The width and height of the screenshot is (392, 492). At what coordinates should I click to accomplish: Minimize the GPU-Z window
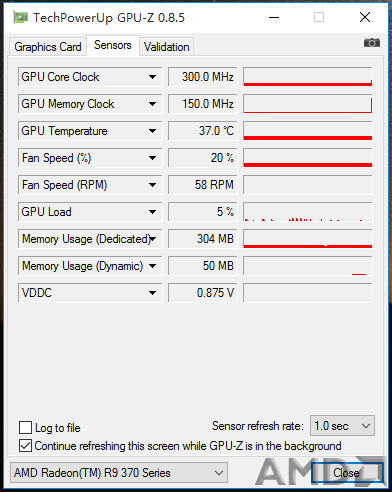pos(274,17)
